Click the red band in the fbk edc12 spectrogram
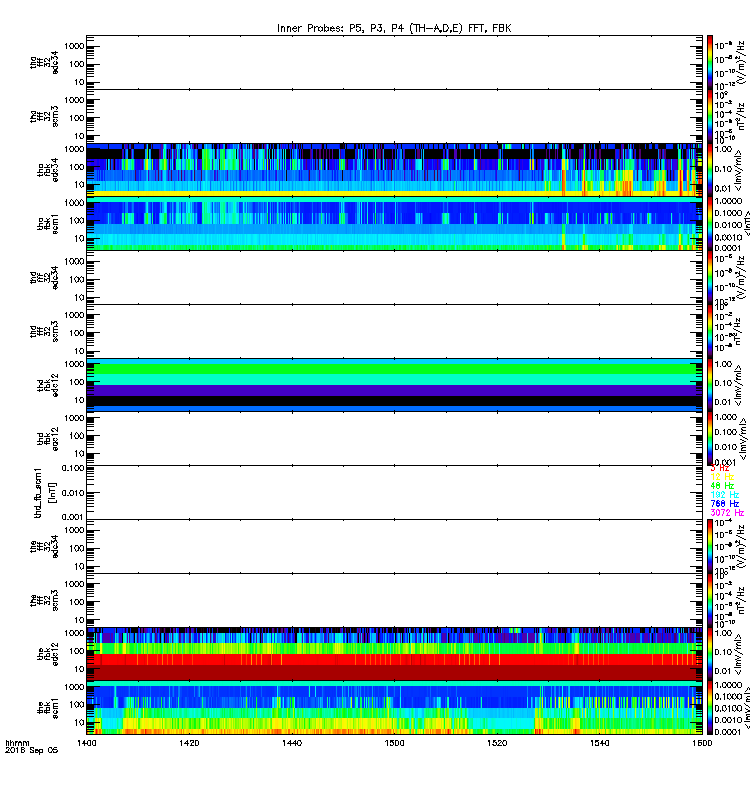The width and height of the screenshot is (750, 800). tap(394, 659)
